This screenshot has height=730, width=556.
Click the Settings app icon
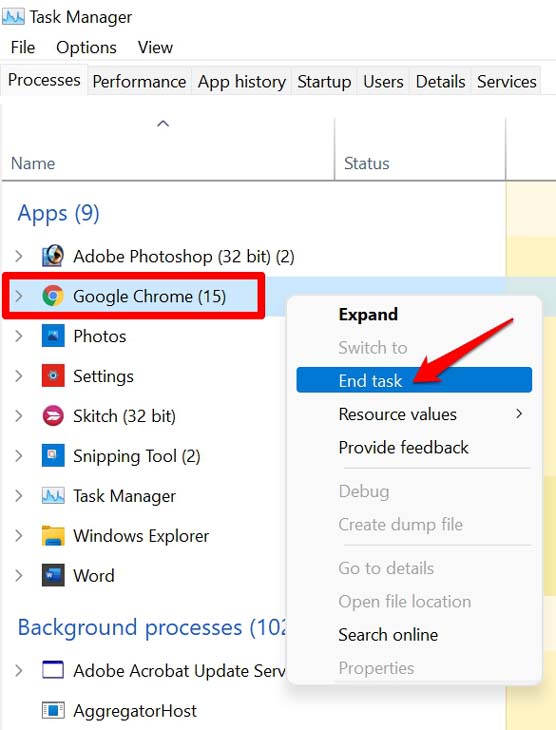click(x=53, y=376)
